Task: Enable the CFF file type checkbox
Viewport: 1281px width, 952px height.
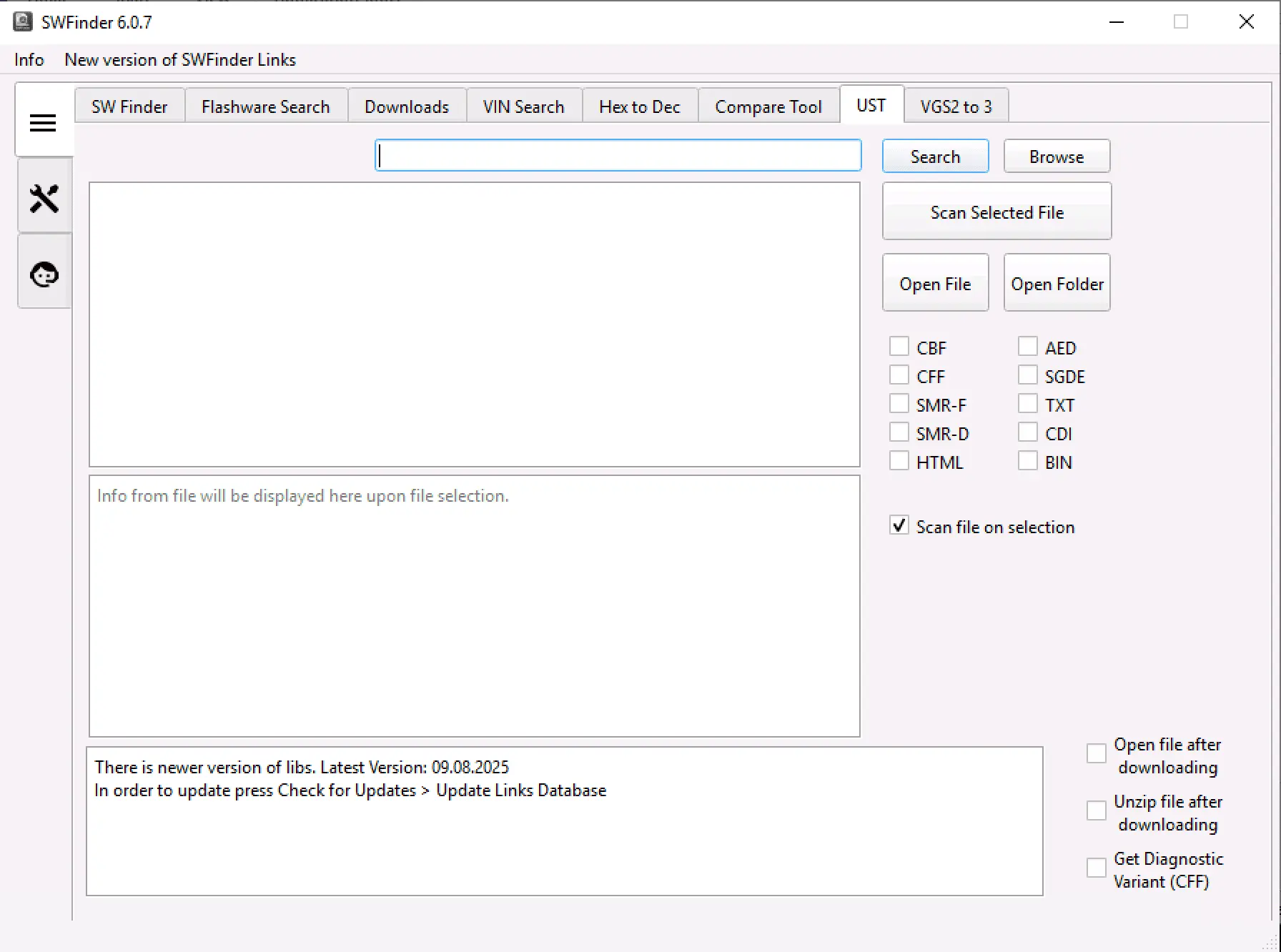Action: [899, 375]
